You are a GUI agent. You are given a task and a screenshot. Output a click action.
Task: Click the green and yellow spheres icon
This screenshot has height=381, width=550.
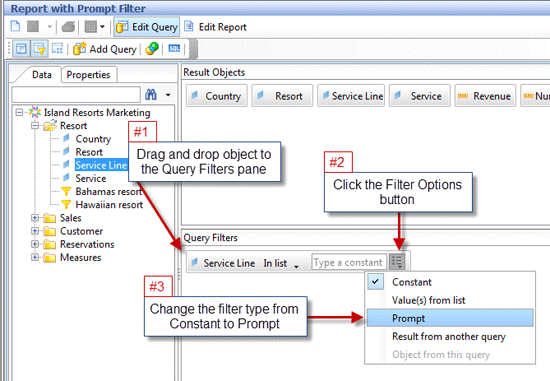(x=152, y=49)
